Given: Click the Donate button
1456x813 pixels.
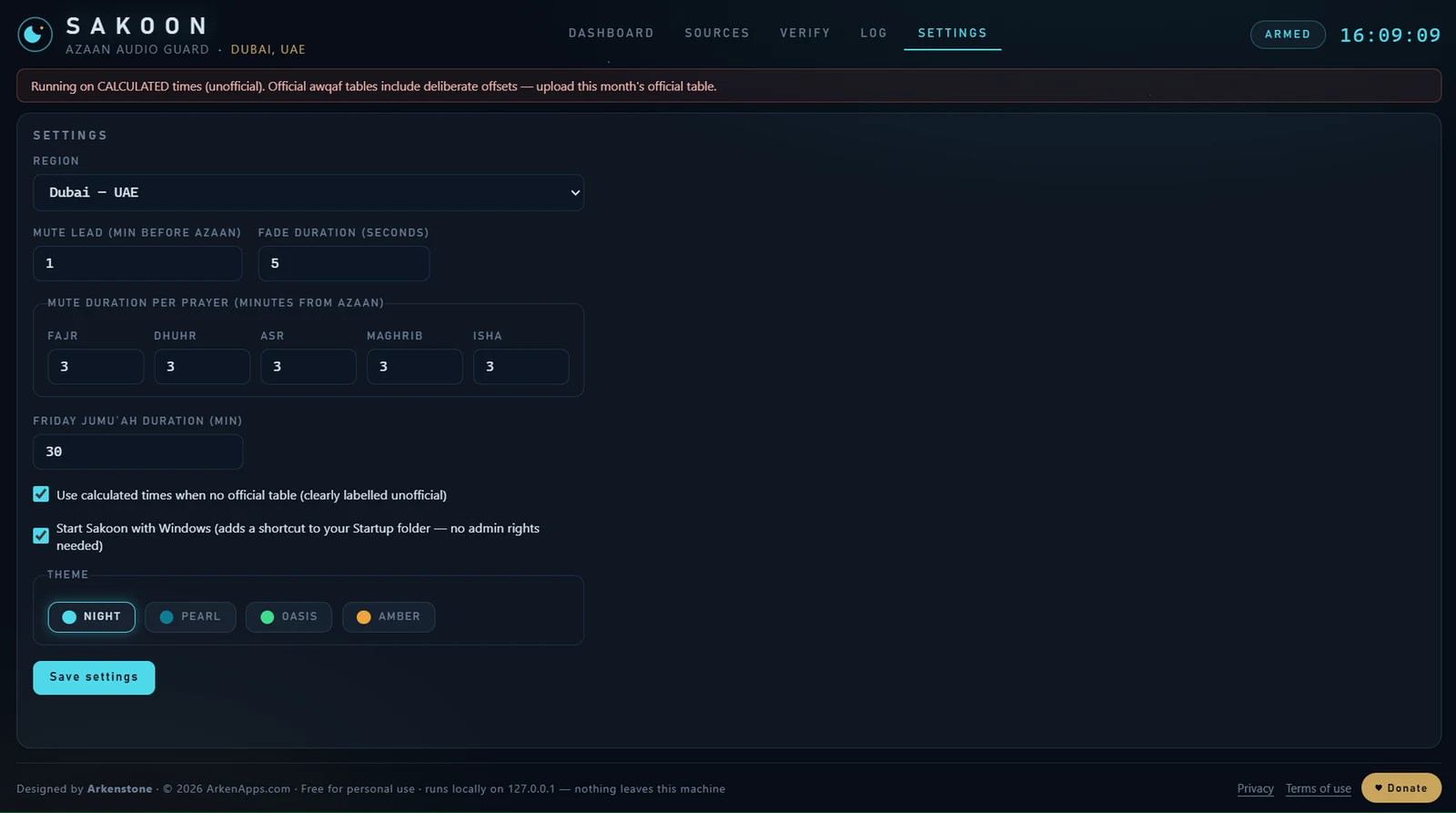Looking at the screenshot, I should click(x=1401, y=788).
